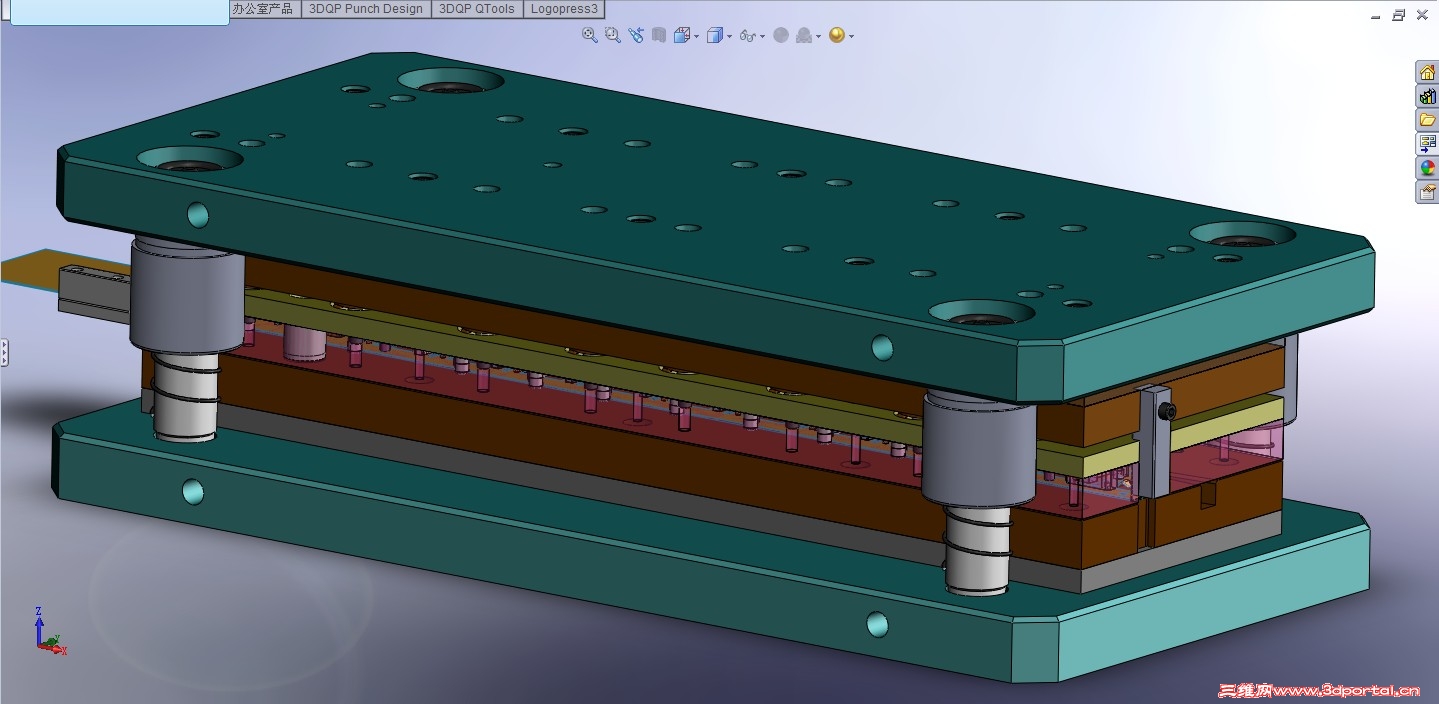Click the Zoom to Fit icon
The image size is (1439, 704).
(590, 35)
